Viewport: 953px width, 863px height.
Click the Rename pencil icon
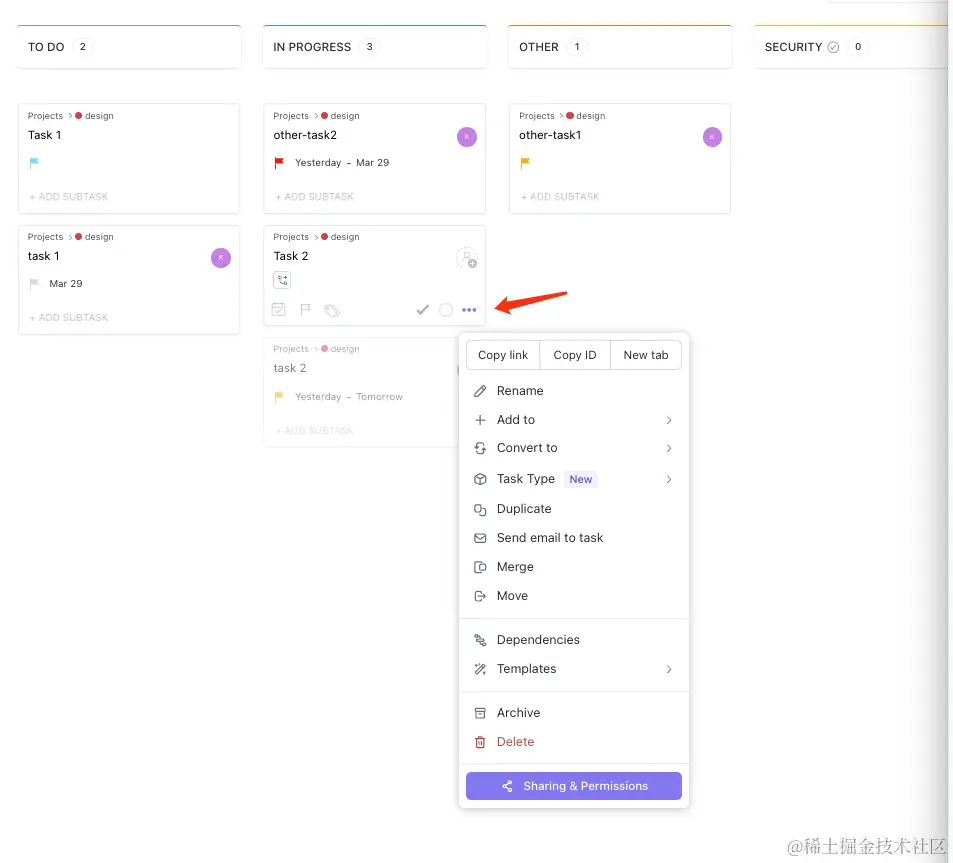click(x=480, y=391)
